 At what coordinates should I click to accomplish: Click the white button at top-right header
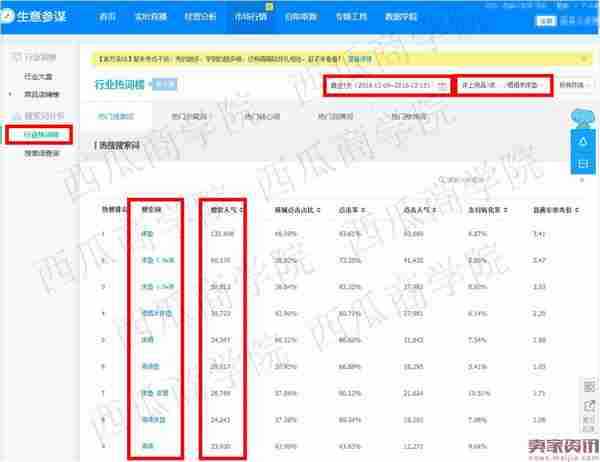[x=546, y=21]
